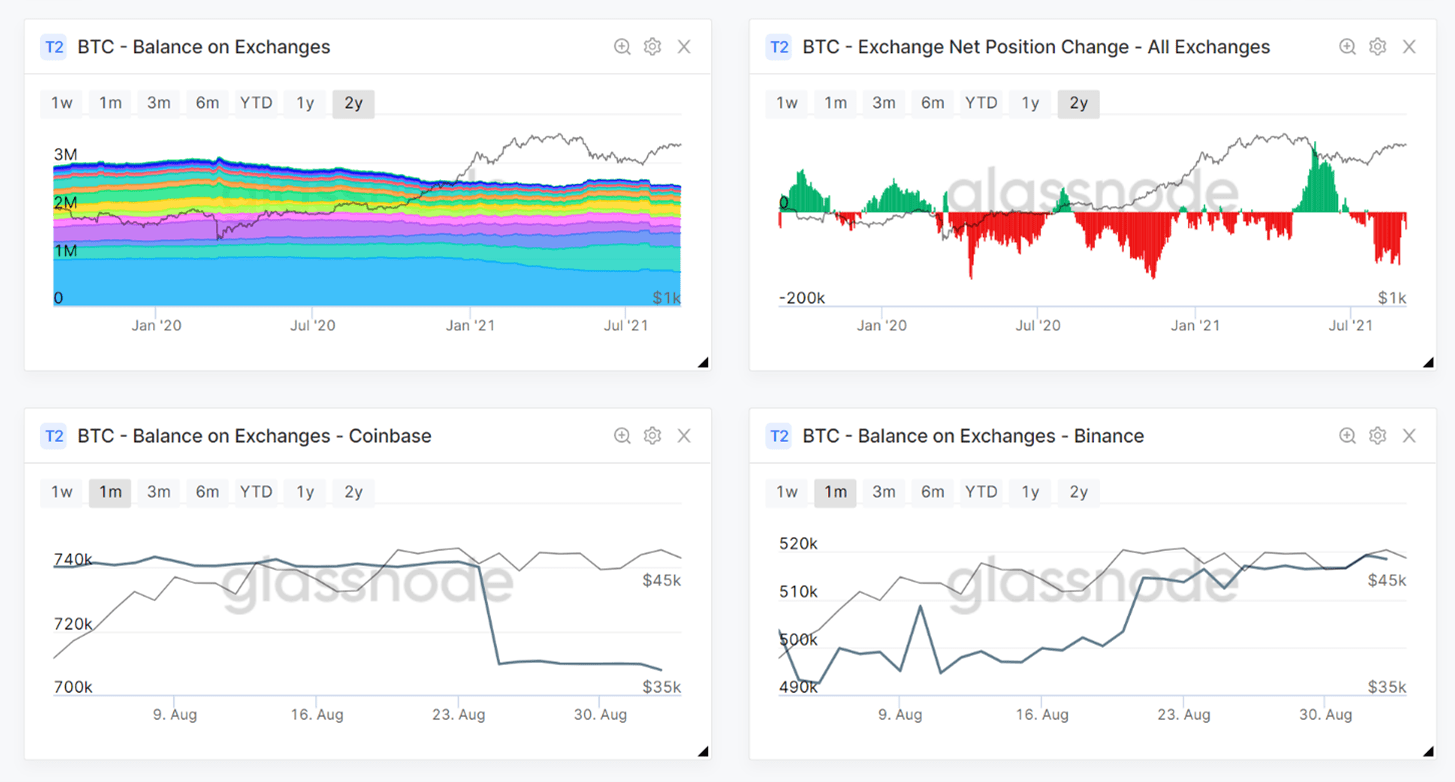Image resolution: width=1455 pixels, height=782 pixels.
Task: Click 1y button on Binance chart
Action: 1030,492
